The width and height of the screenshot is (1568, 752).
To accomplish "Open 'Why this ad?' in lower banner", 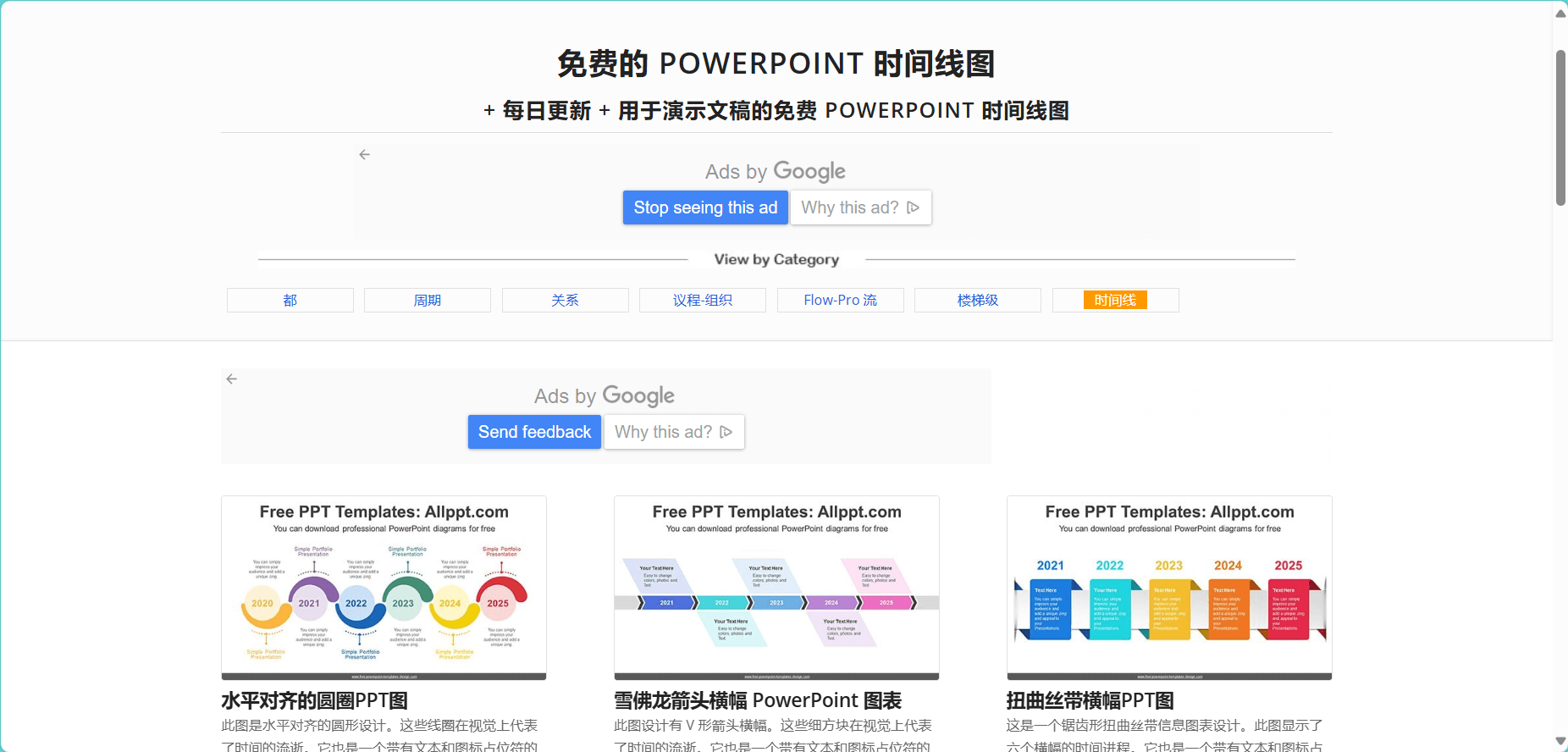I will click(664, 432).
